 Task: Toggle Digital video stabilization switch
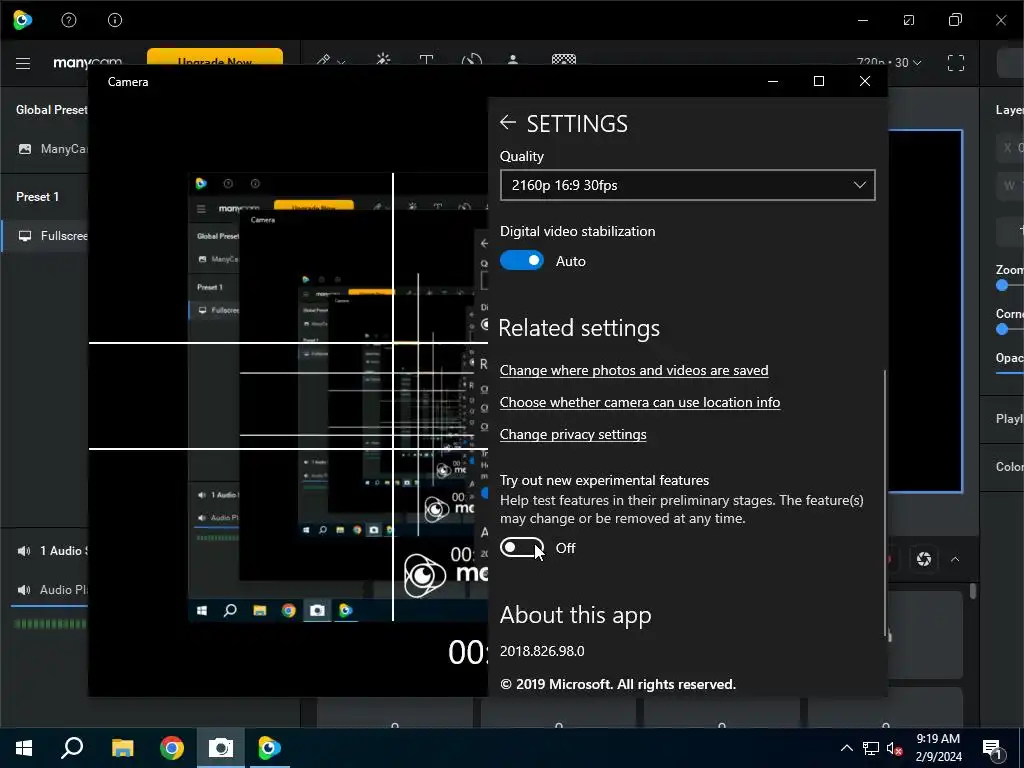[x=522, y=261]
